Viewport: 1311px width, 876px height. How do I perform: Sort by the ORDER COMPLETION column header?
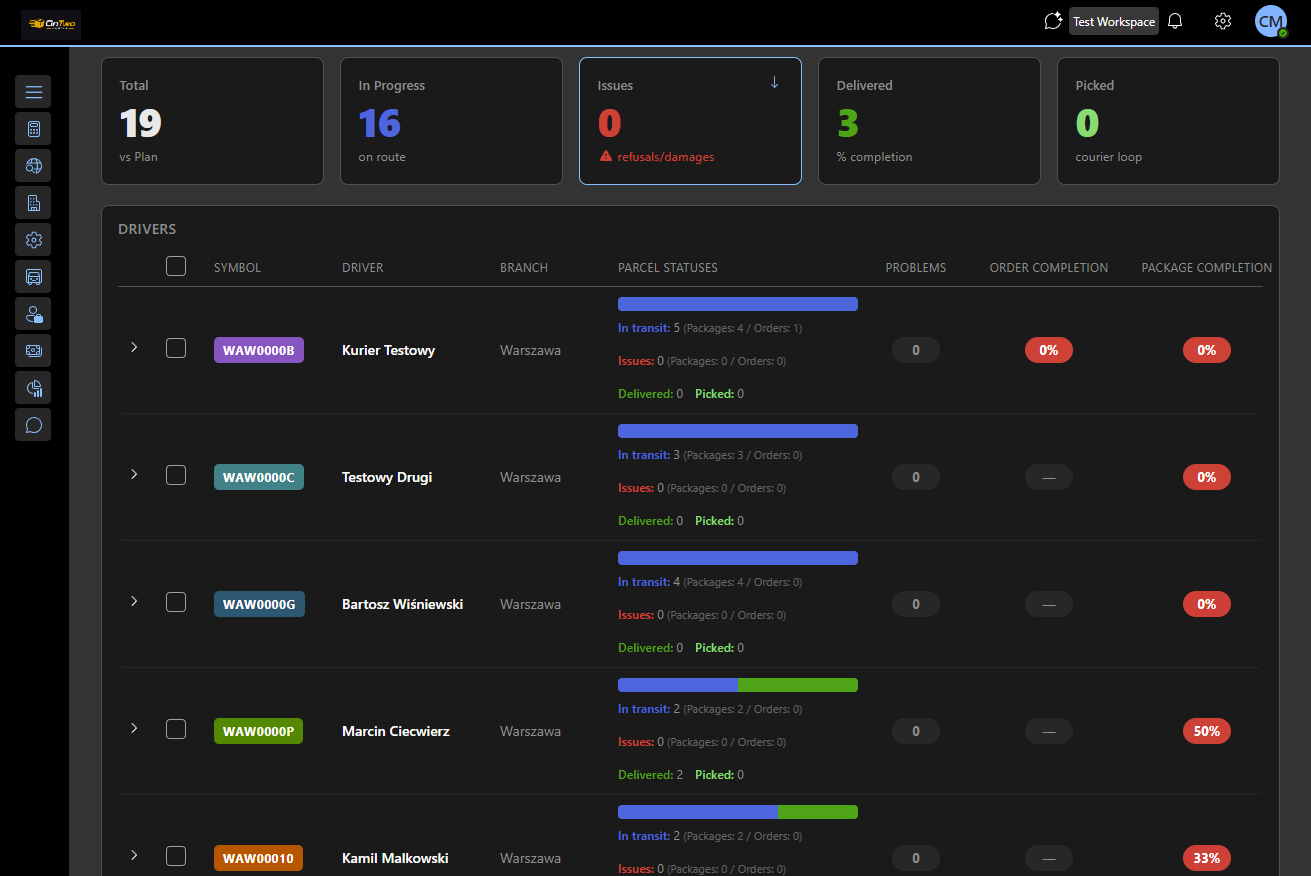[1049, 268]
